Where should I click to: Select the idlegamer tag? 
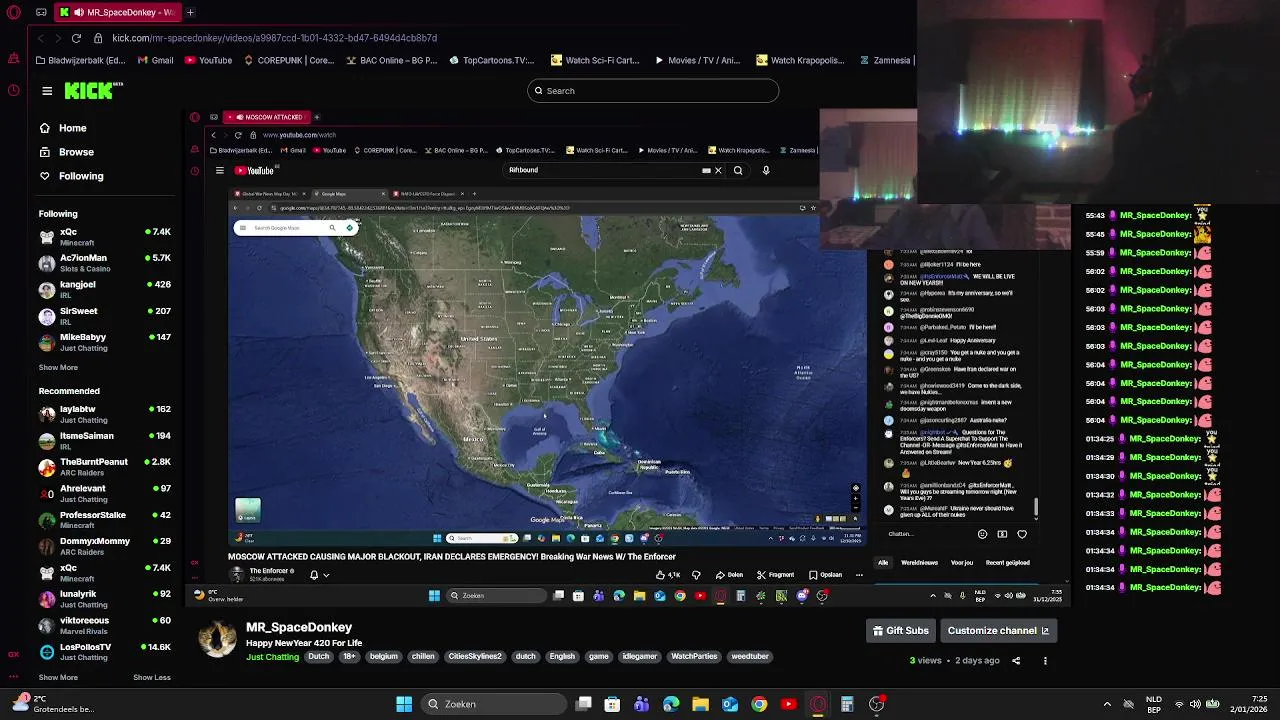639,657
